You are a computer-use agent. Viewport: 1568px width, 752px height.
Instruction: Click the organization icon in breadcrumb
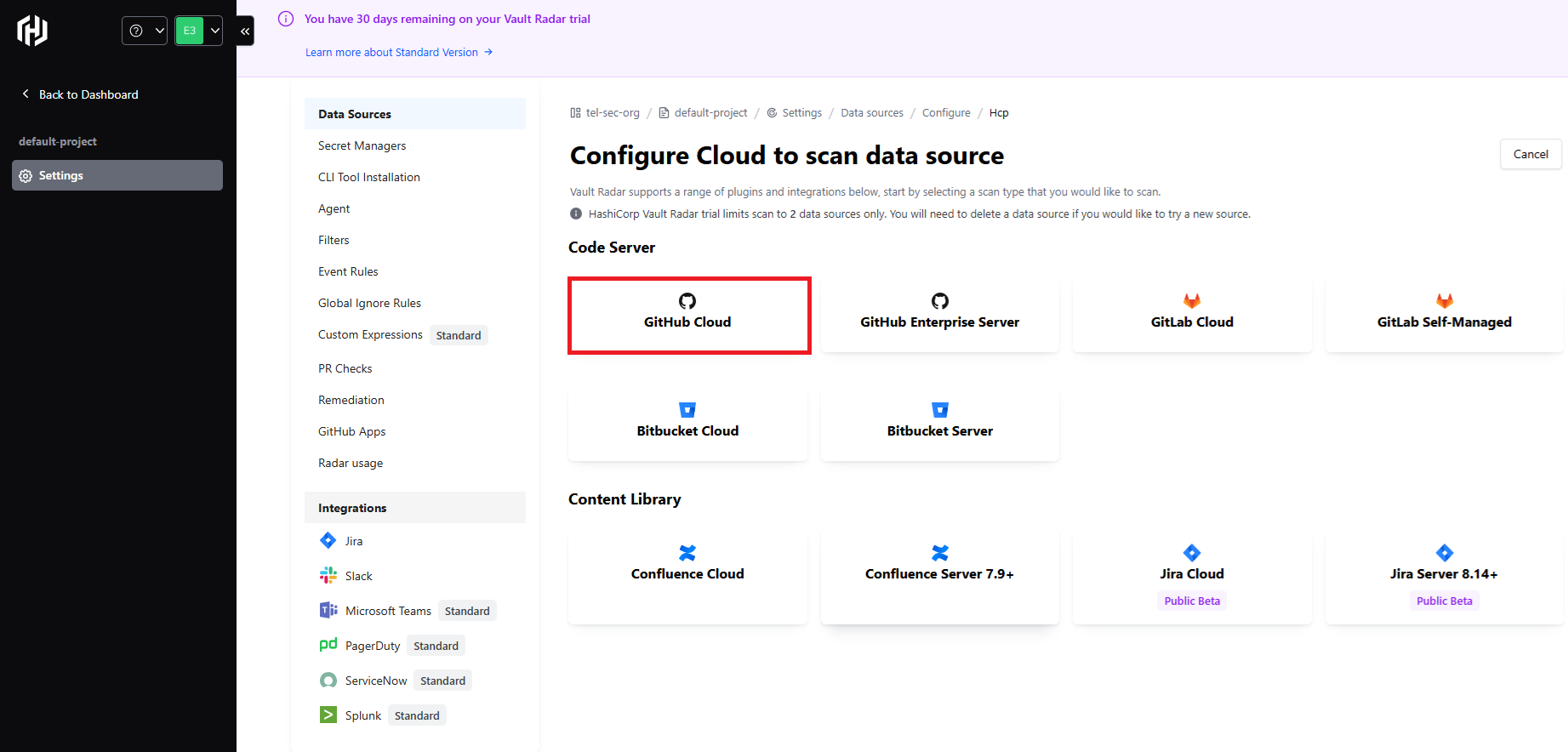576,112
